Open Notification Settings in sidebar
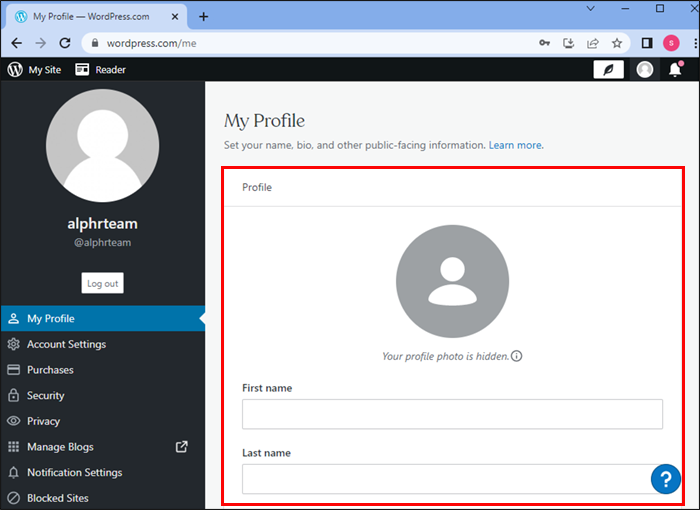Image resolution: width=700 pixels, height=510 pixels. (103, 472)
